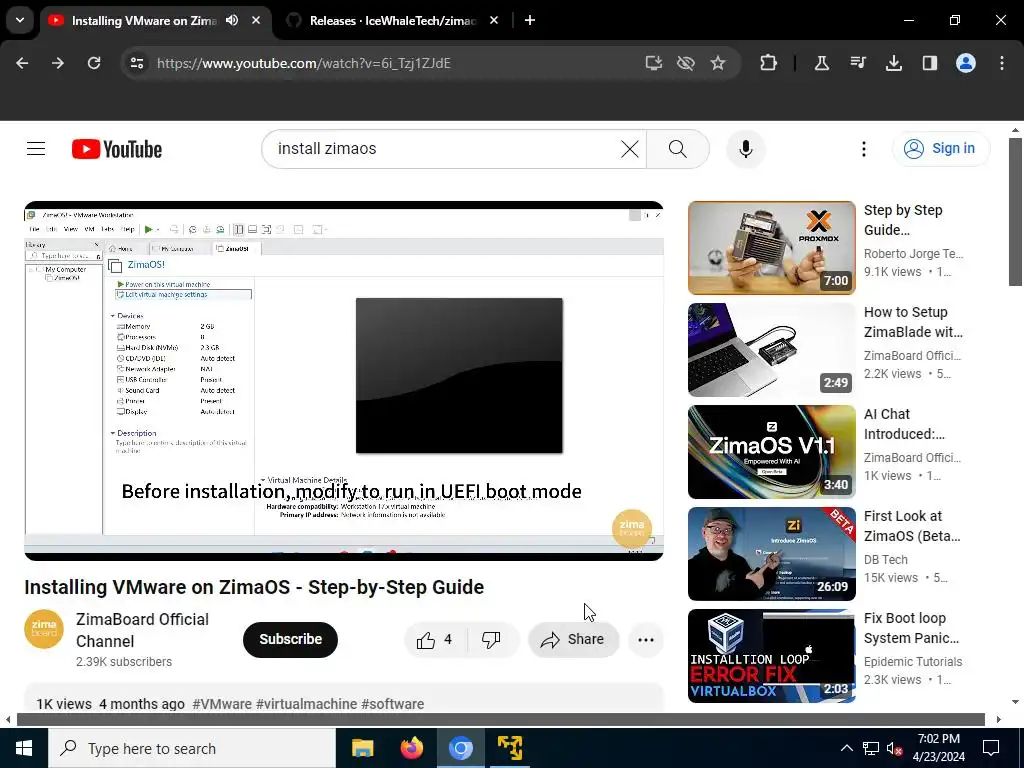The image size is (1024, 768).
Task: Mute the Installing VMware tab audio
Action: [232, 20]
